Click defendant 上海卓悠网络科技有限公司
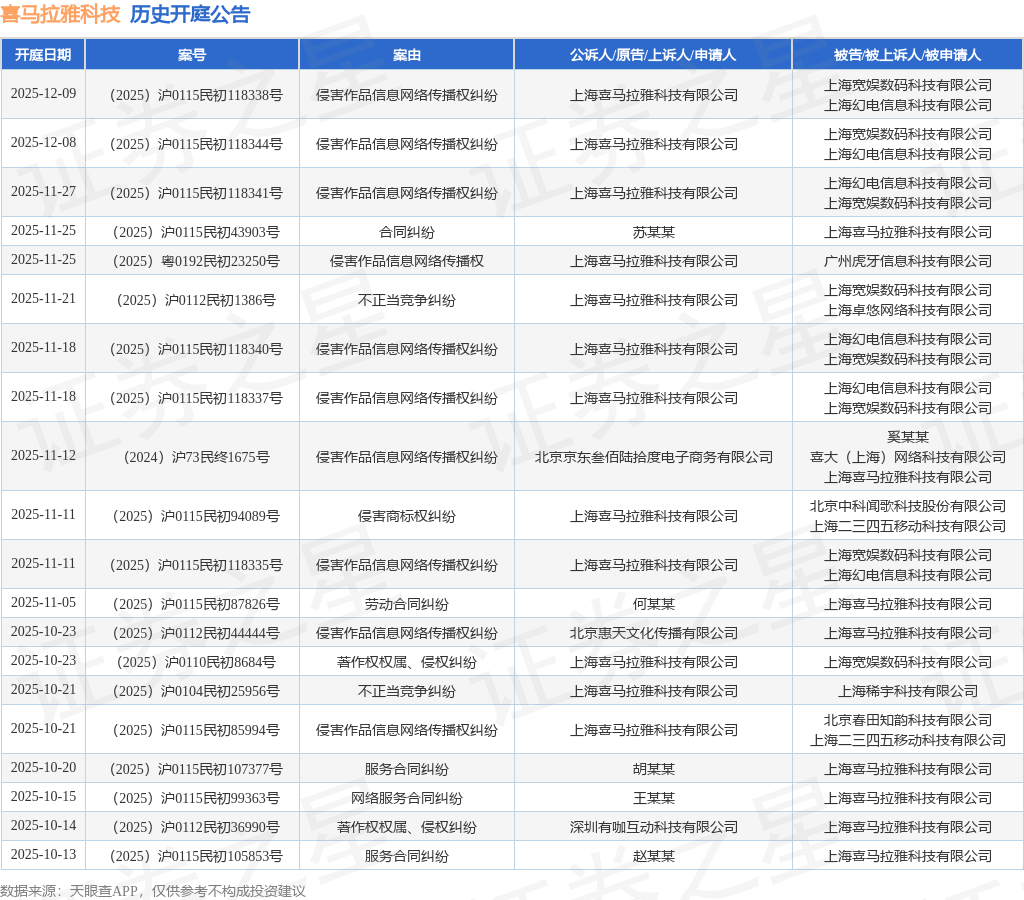The width and height of the screenshot is (1024, 900). pyautogui.click(x=908, y=310)
